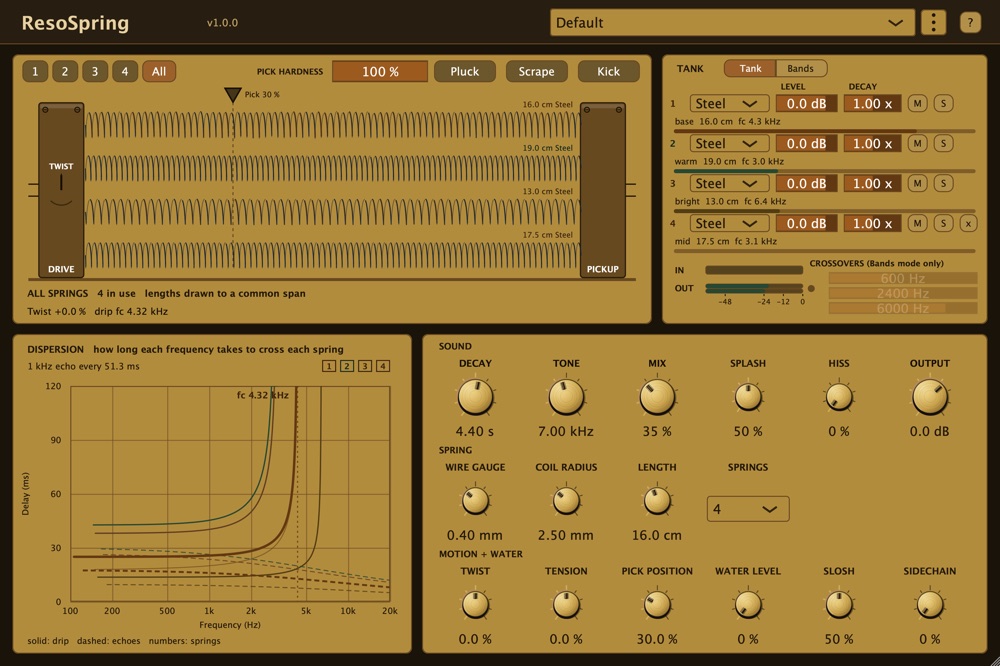Click spring 1 decay 1.00 x field
The height and width of the screenshot is (666, 1000).
tap(872, 103)
